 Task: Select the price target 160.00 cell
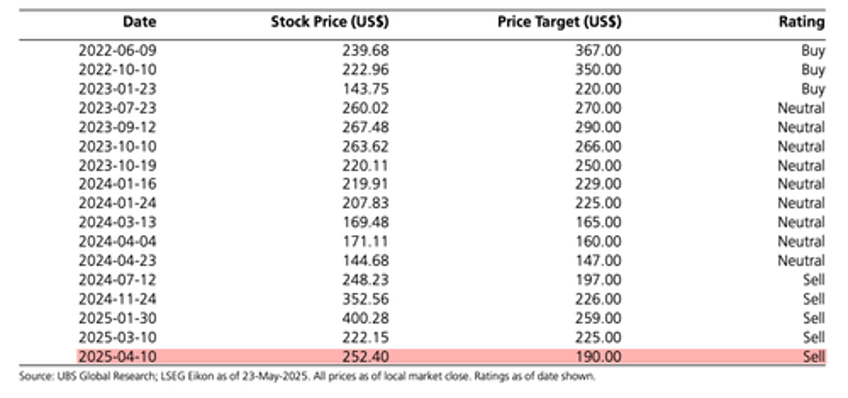coord(598,242)
